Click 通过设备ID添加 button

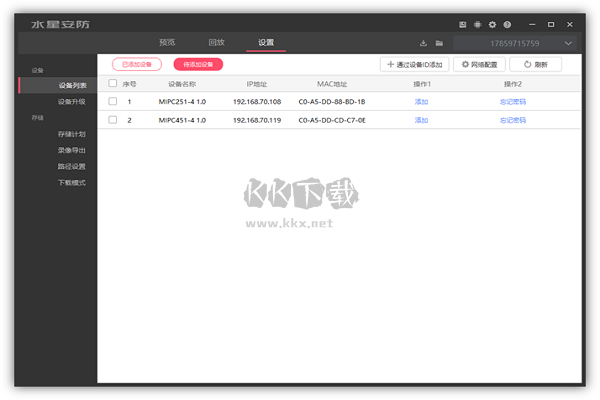pos(414,64)
